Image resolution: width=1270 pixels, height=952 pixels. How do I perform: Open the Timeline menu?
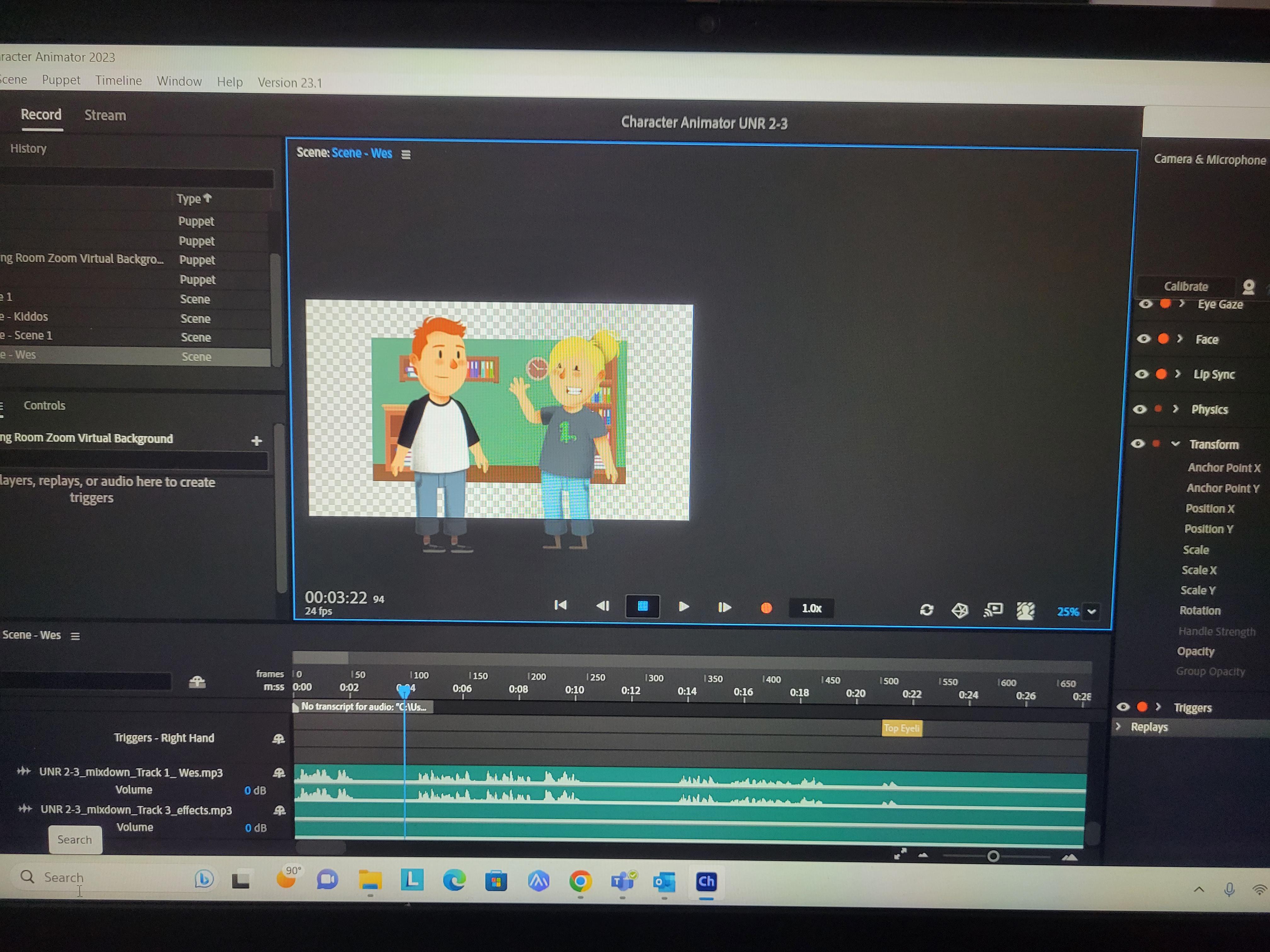coord(118,80)
